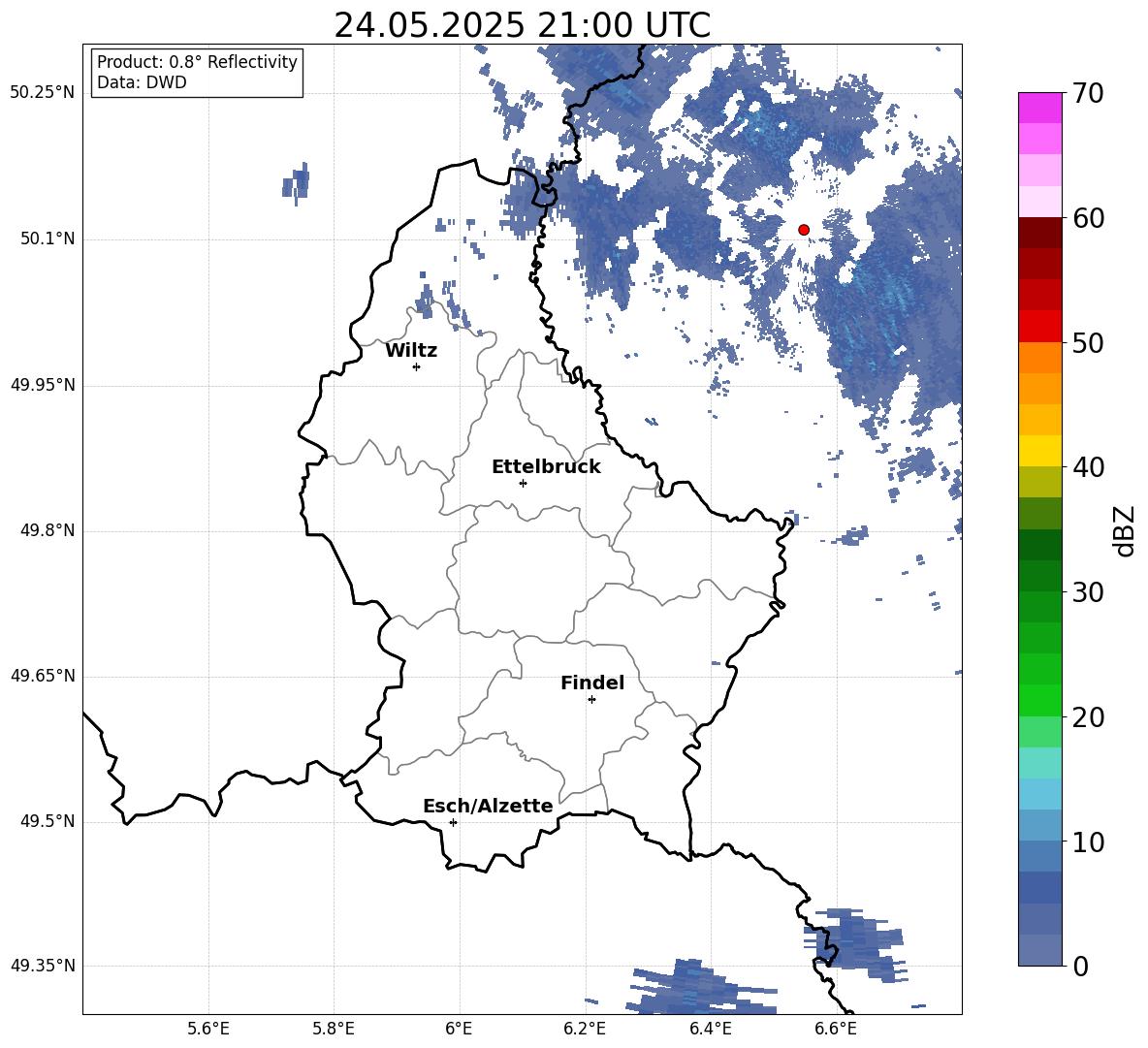Click the 'Product: 0.8° Reflectivity' text
Image resolution: width=1148 pixels, height=1048 pixels.
pyautogui.click(x=197, y=62)
